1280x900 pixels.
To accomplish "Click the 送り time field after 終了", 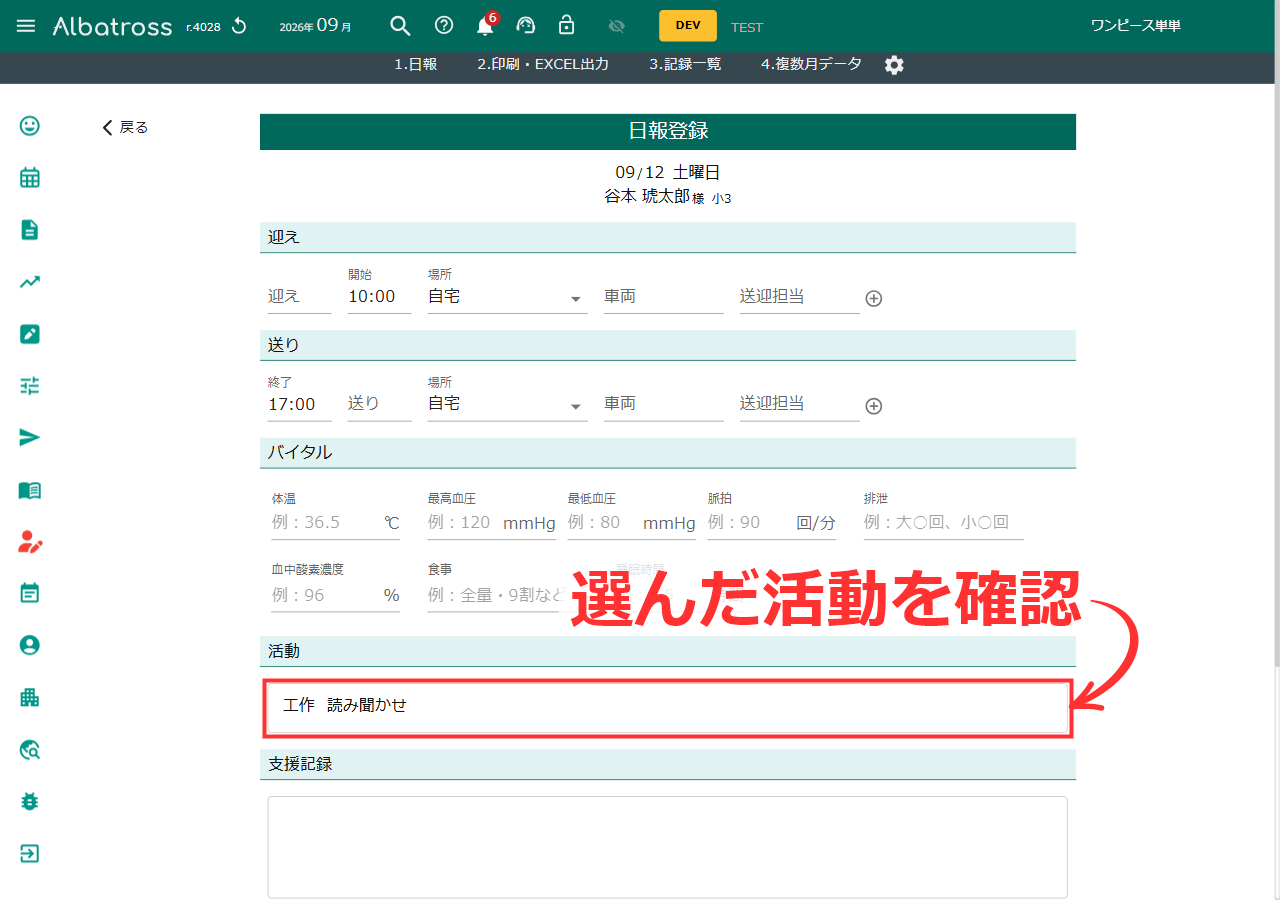I will pyautogui.click(x=380, y=404).
